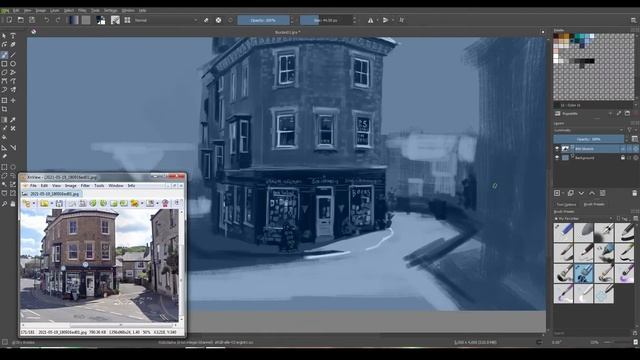Screen dimensions: 640x360
Task: Open the gradient chooser in toolbar
Action: (73, 20)
